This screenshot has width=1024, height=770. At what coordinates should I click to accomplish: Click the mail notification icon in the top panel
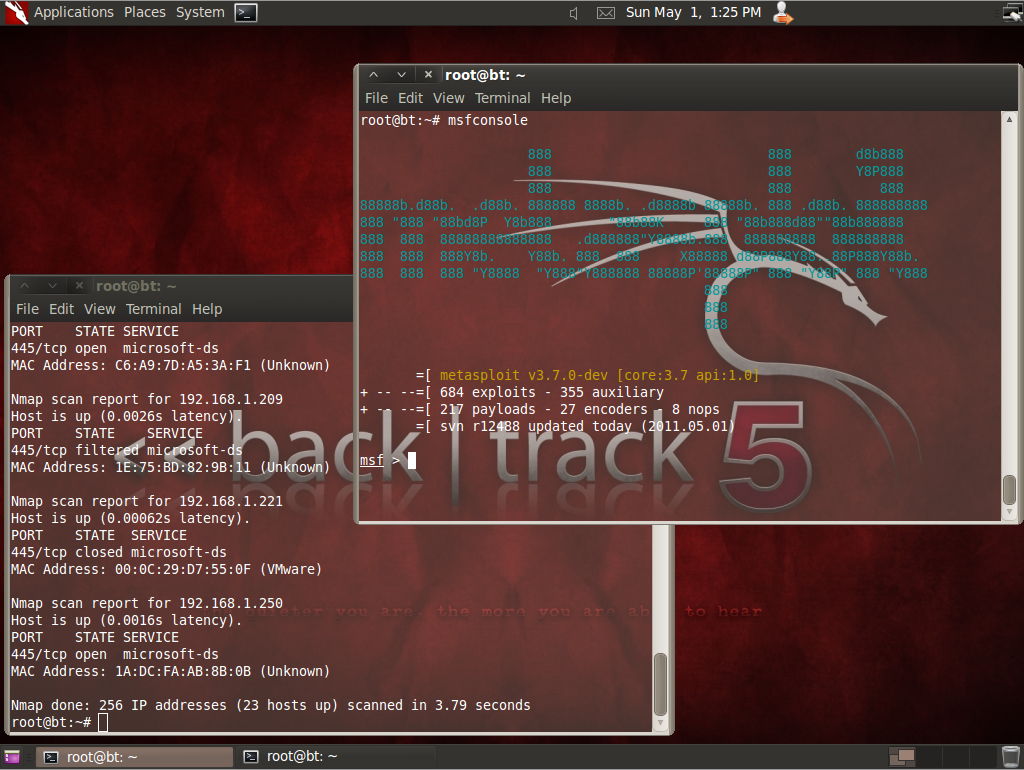click(605, 13)
